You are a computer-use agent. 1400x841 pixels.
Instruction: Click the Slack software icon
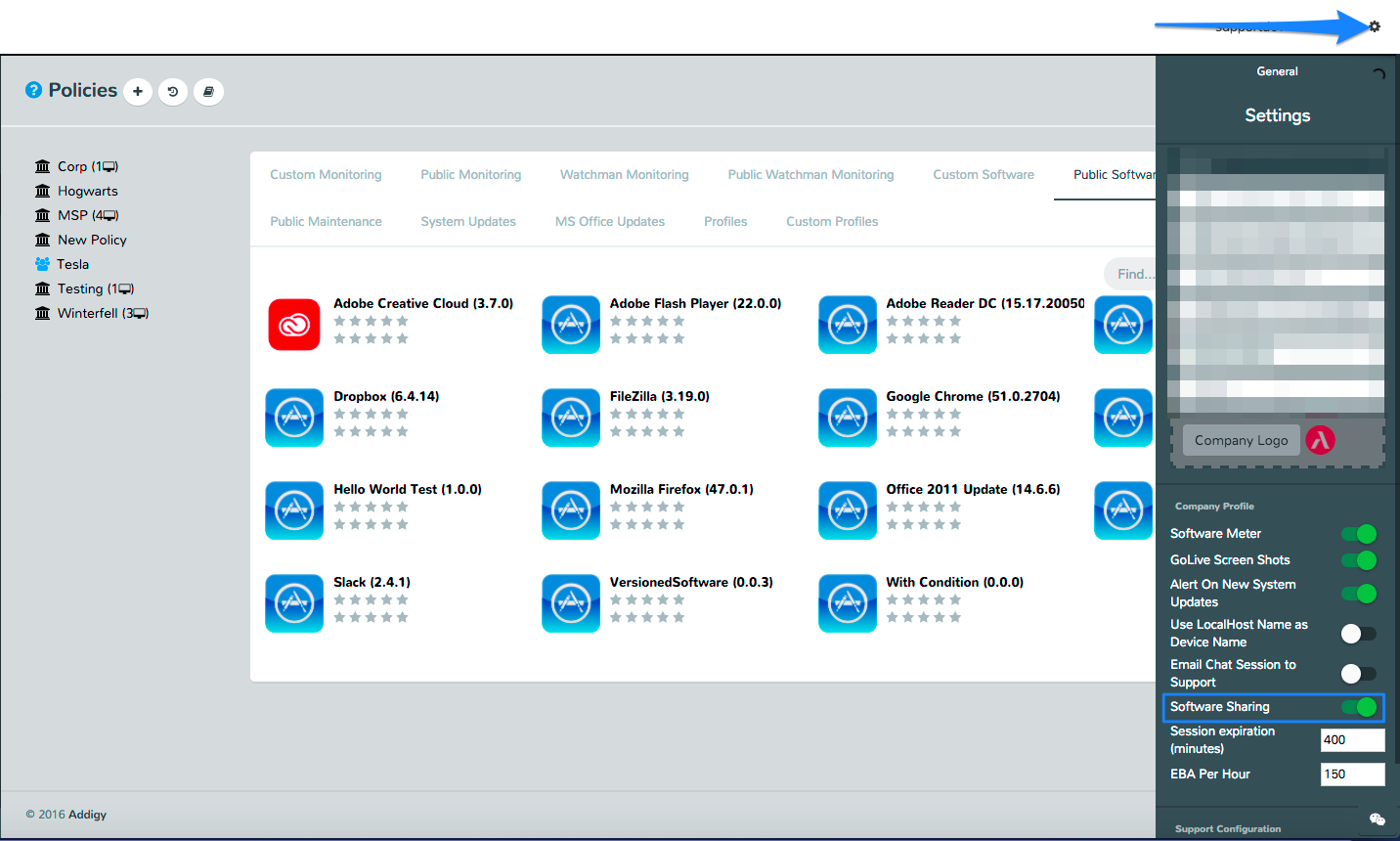[x=294, y=603]
